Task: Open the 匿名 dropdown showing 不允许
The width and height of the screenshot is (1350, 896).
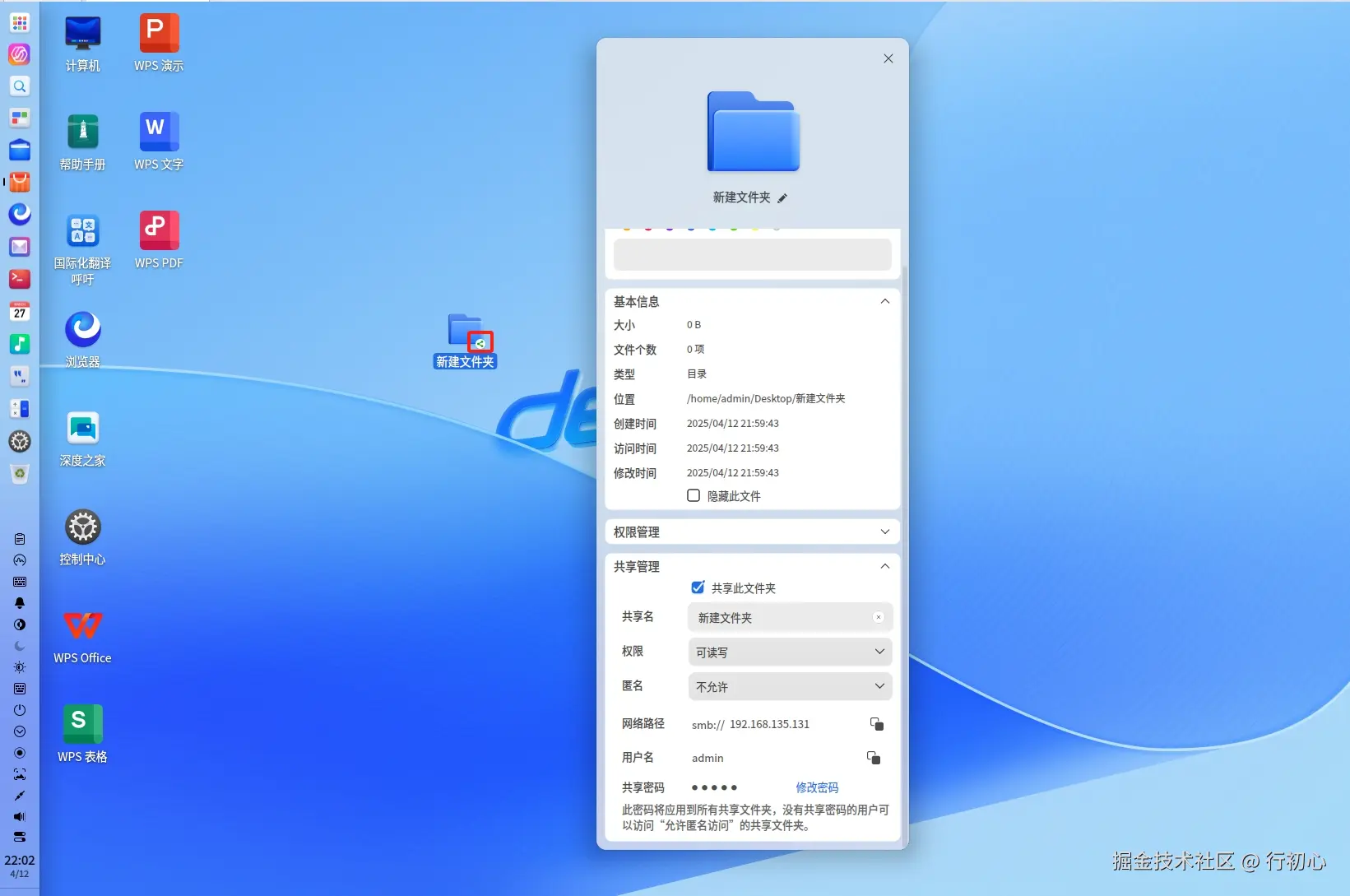Action: [790, 686]
